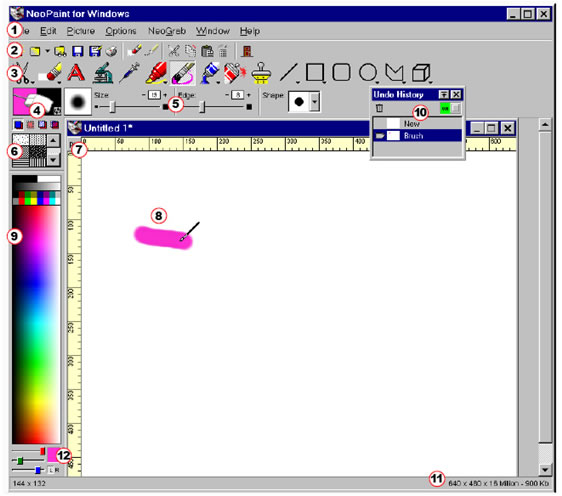The width and height of the screenshot is (562, 496).
Task: Expand the Line tool's small options arrow
Action: (x=297, y=83)
